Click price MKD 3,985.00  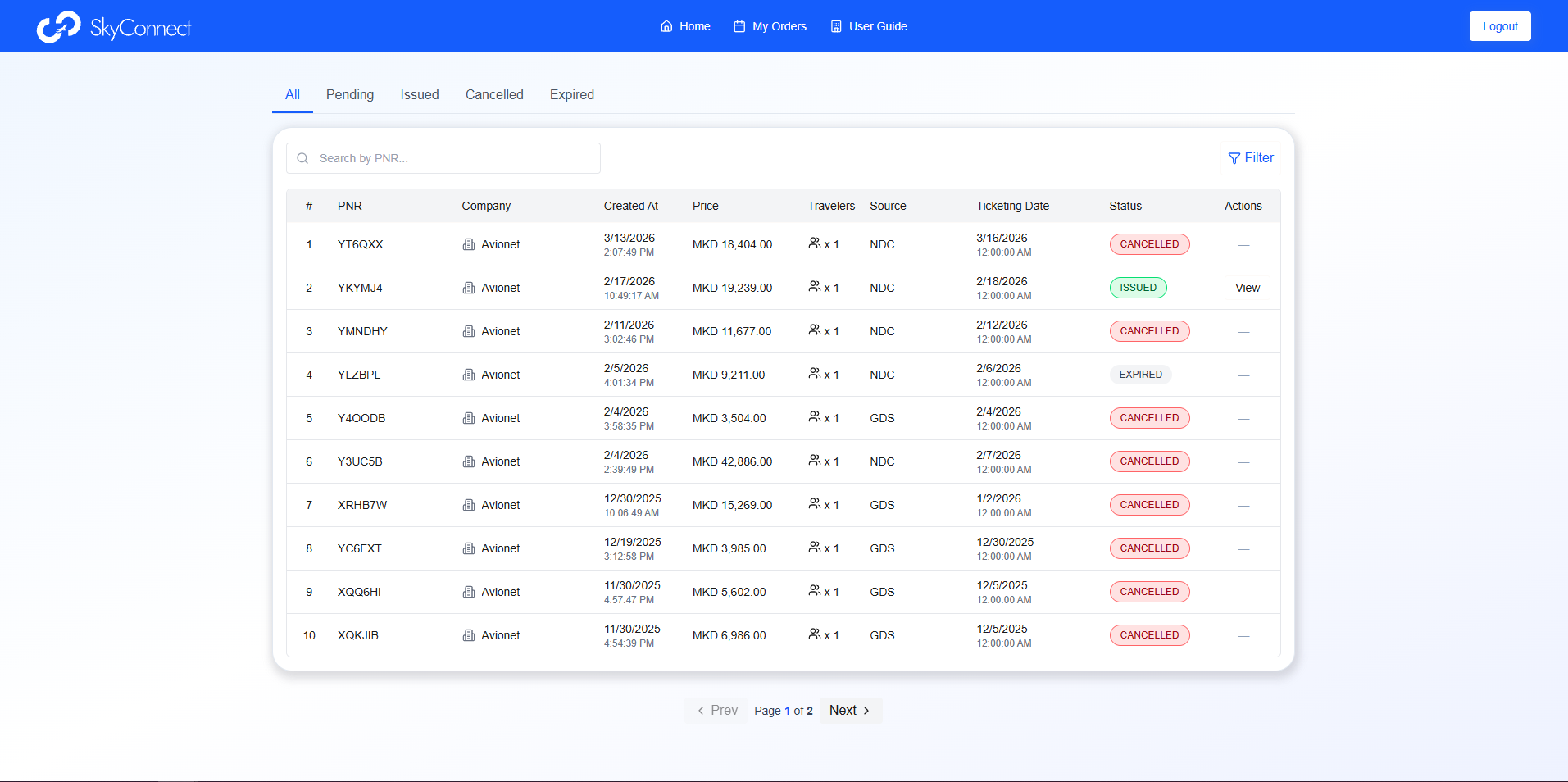point(729,548)
